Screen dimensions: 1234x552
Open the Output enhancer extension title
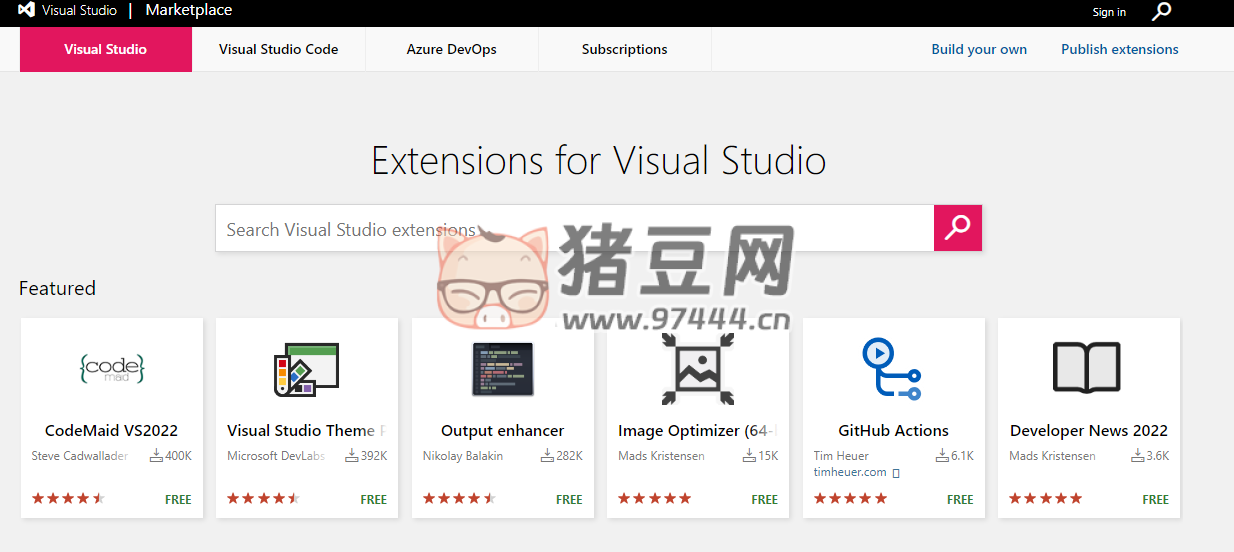(503, 430)
